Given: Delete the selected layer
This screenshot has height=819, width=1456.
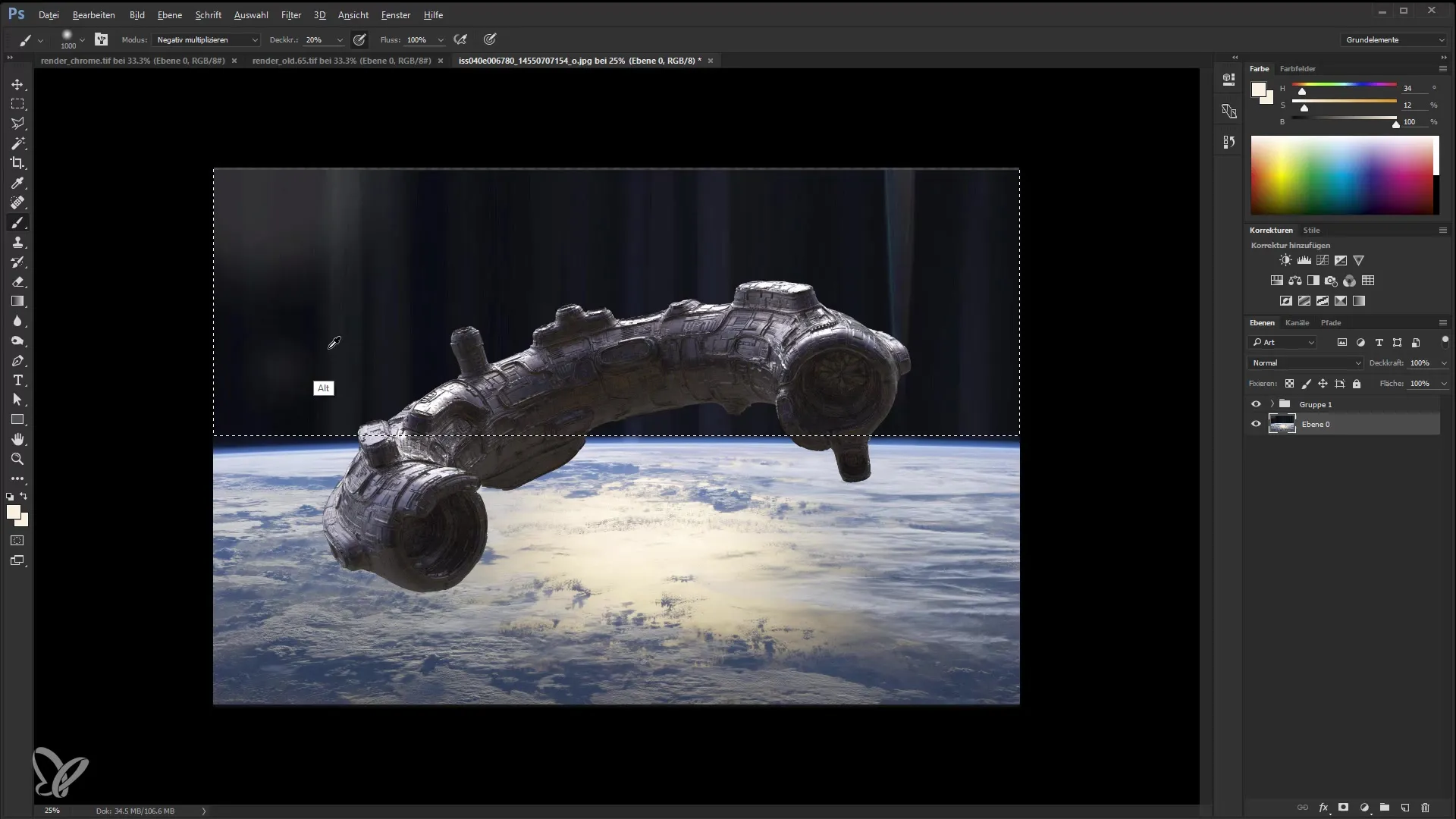Looking at the screenshot, I should point(1425,808).
